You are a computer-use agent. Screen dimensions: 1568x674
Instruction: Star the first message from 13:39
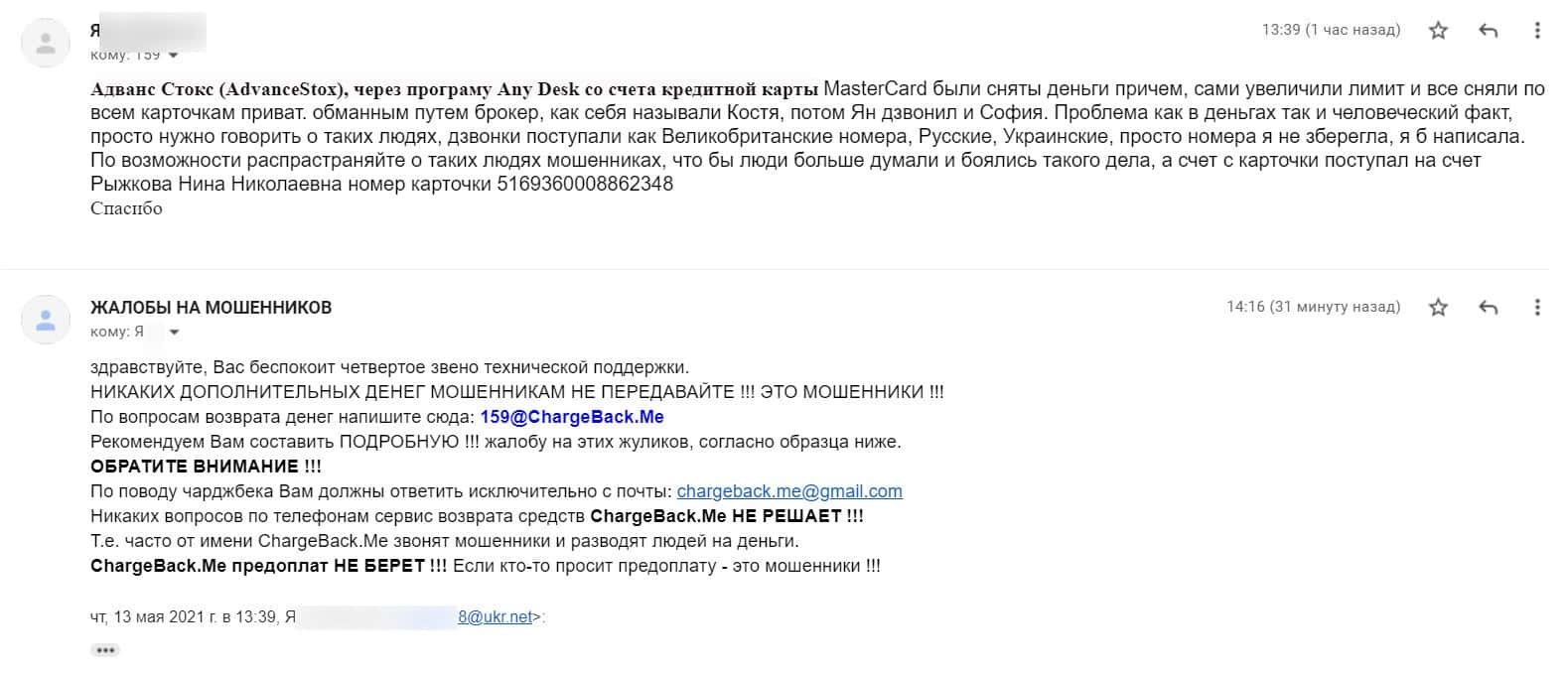click(1438, 31)
